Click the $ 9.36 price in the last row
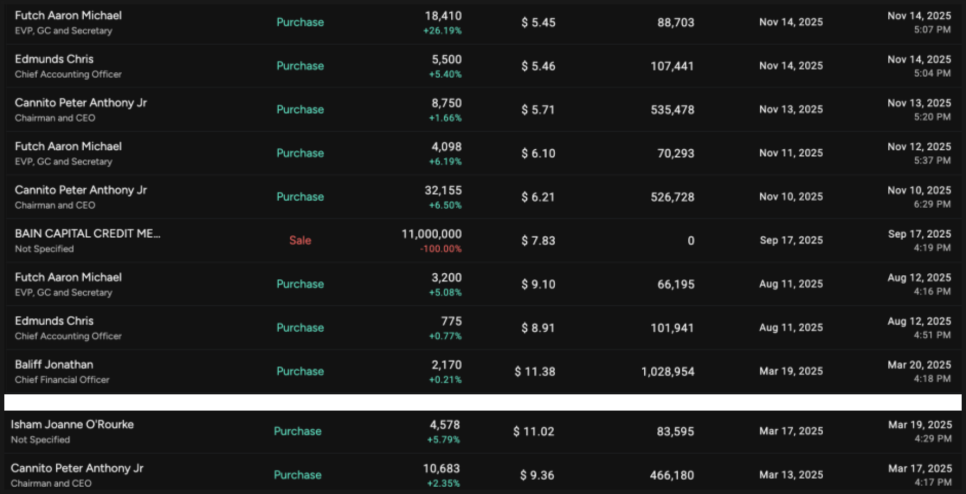This screenshot has height=494, width=966. (x=538, y=475)
